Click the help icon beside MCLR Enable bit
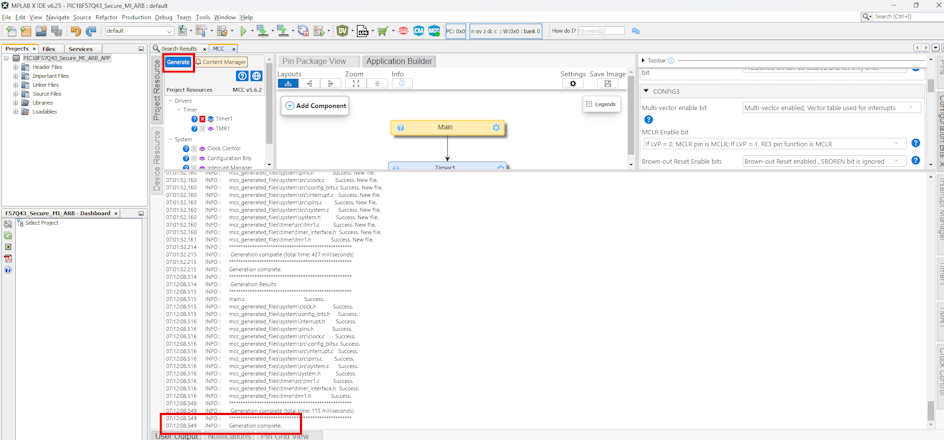Image resolution: width=944 pixels, height=440 pixels. point(915,143)
